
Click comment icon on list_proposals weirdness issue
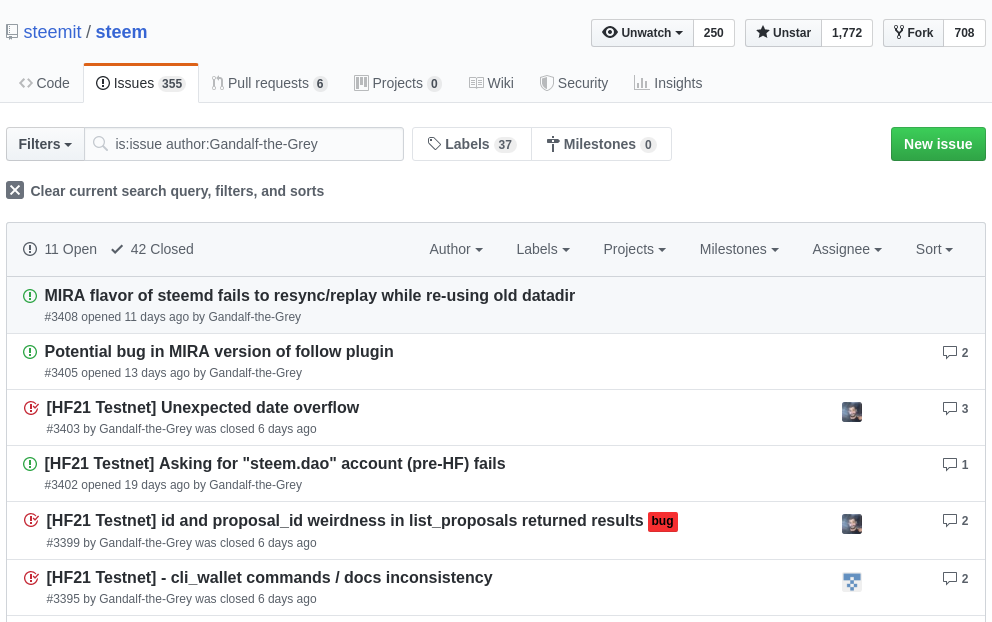coord(950,520)
